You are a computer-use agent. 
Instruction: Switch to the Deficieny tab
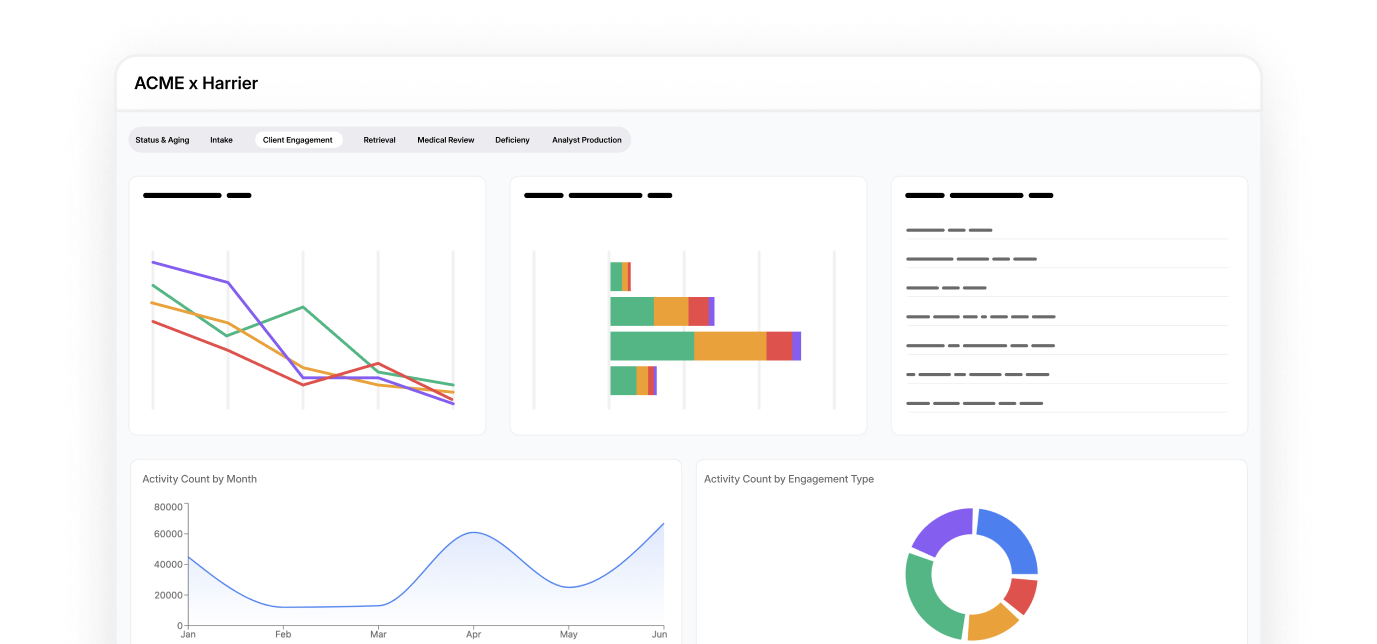click(512, 140)
